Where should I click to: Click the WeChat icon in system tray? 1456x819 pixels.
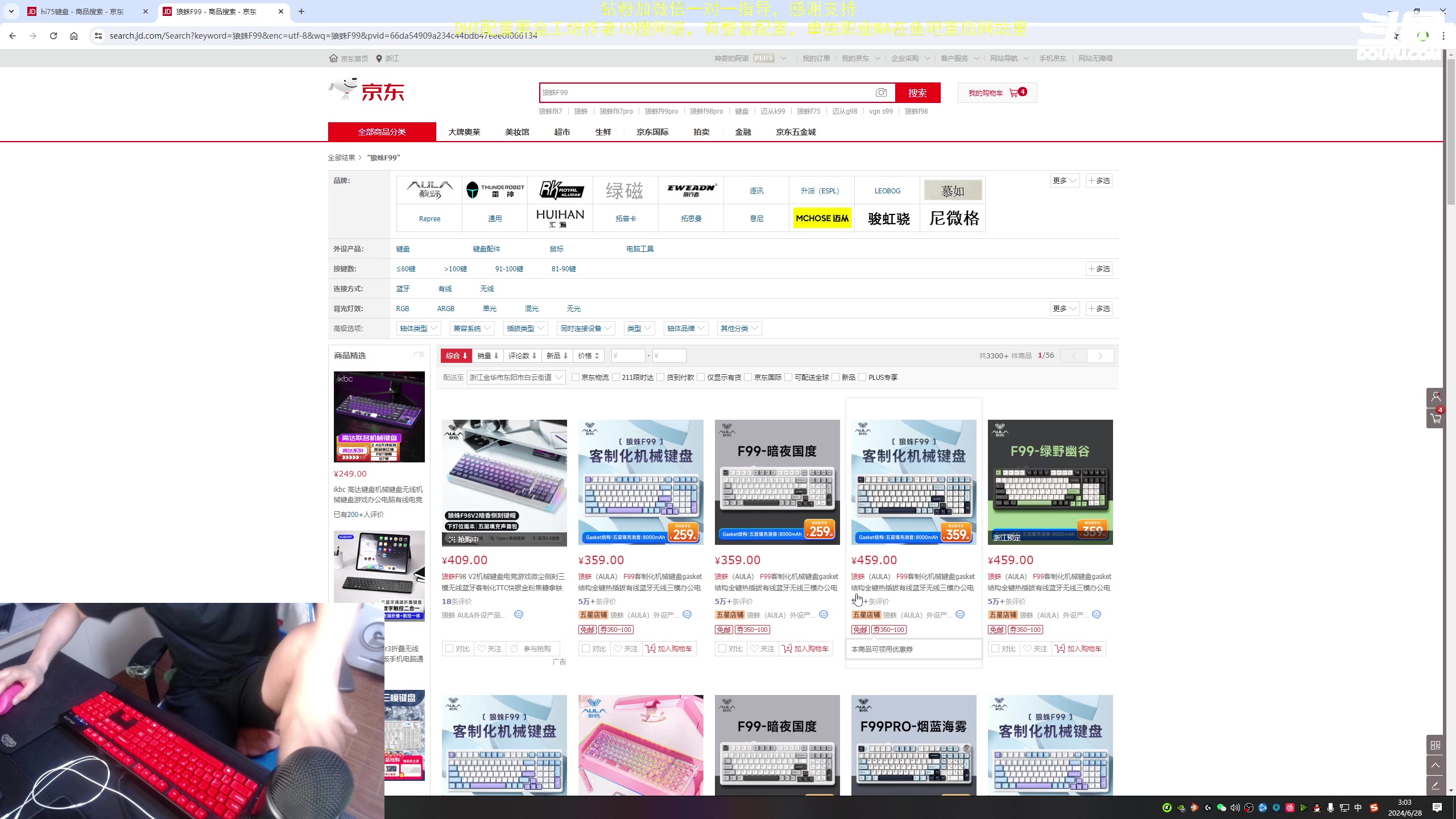(1221, 808)
